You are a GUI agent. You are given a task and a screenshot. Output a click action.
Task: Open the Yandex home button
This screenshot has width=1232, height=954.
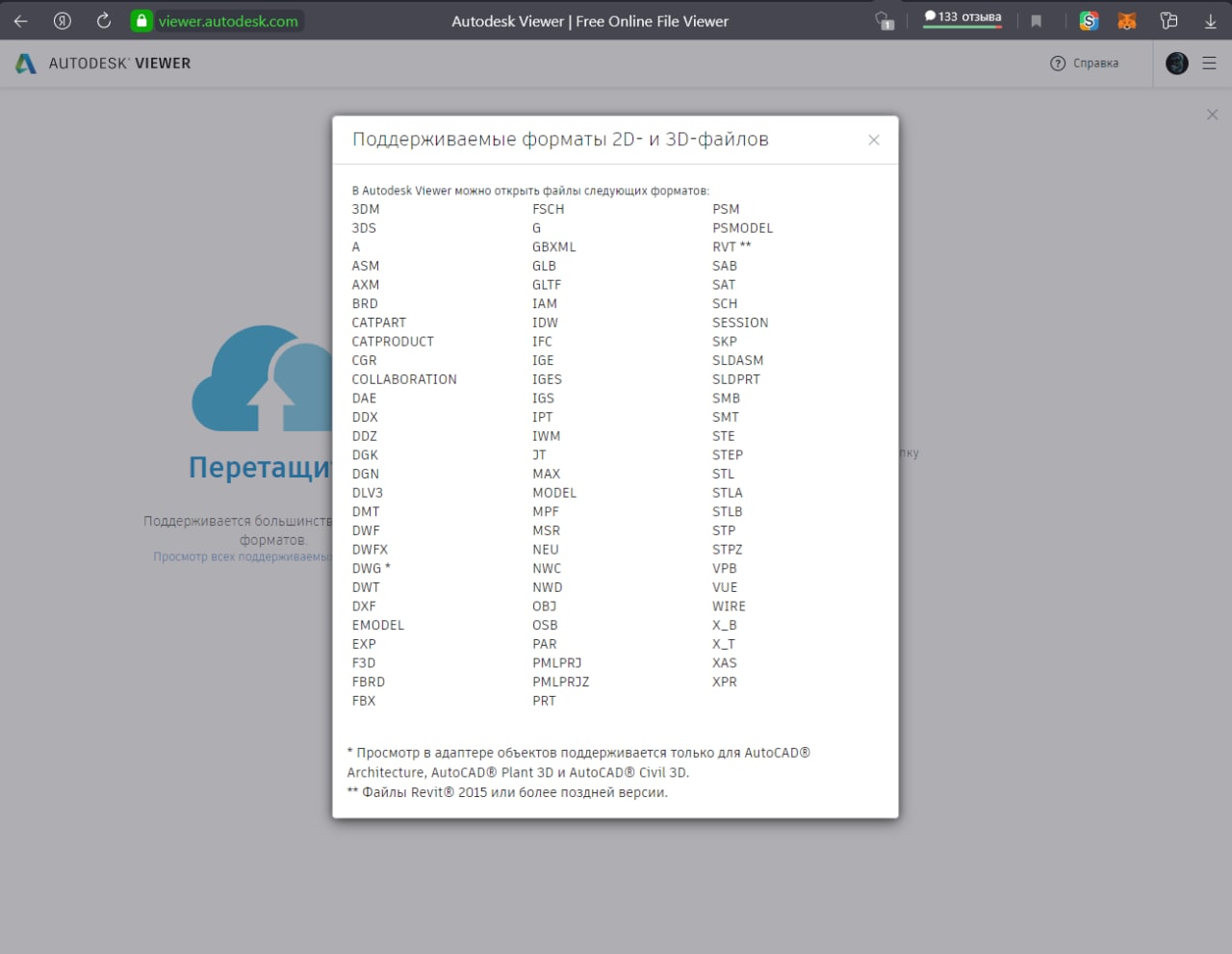point(63,21)
